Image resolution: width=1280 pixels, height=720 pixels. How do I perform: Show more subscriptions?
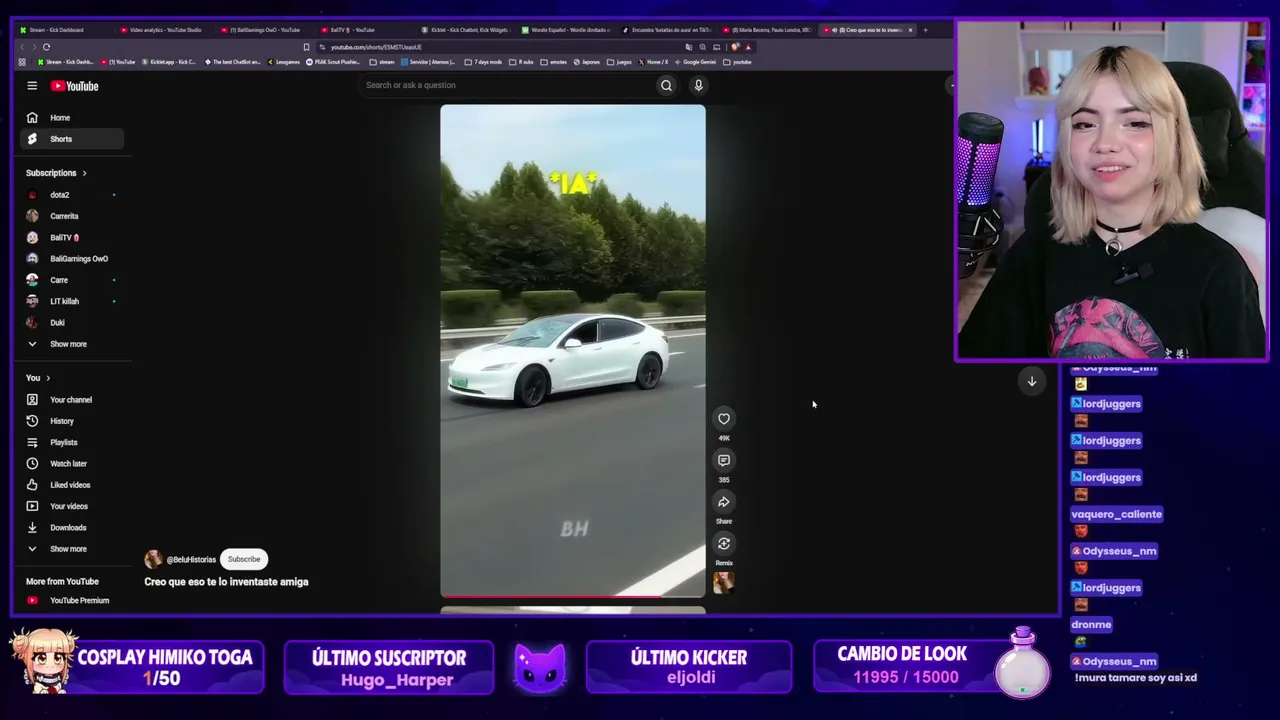(x=70, y=344)
